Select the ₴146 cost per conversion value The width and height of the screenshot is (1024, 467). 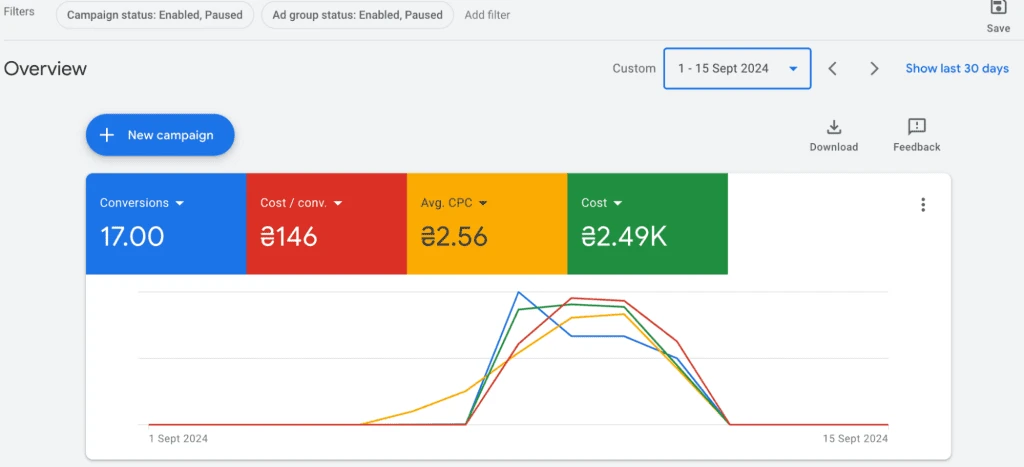click(289, 236)
